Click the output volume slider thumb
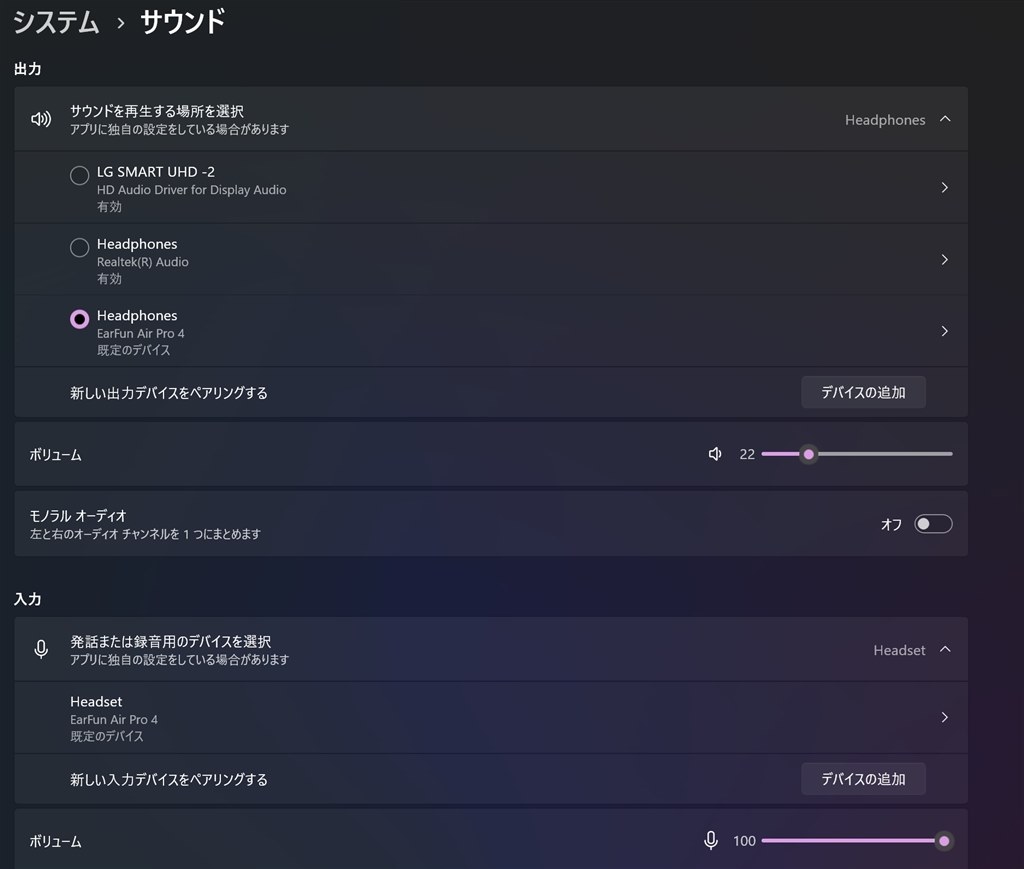1024x869 pixels. coord(809,454)
